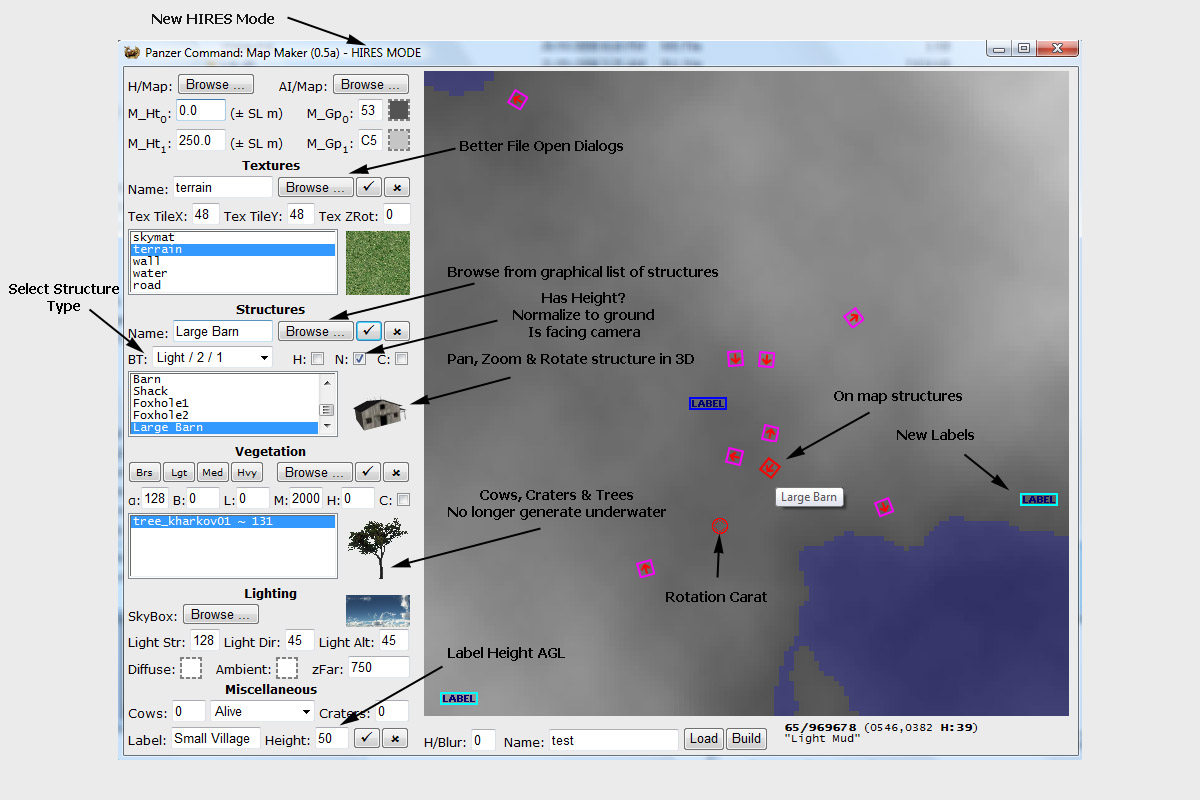Browse for a SkyBox image
The width and height of the screenshot is (1200, 800).
[x=221, y=614]
